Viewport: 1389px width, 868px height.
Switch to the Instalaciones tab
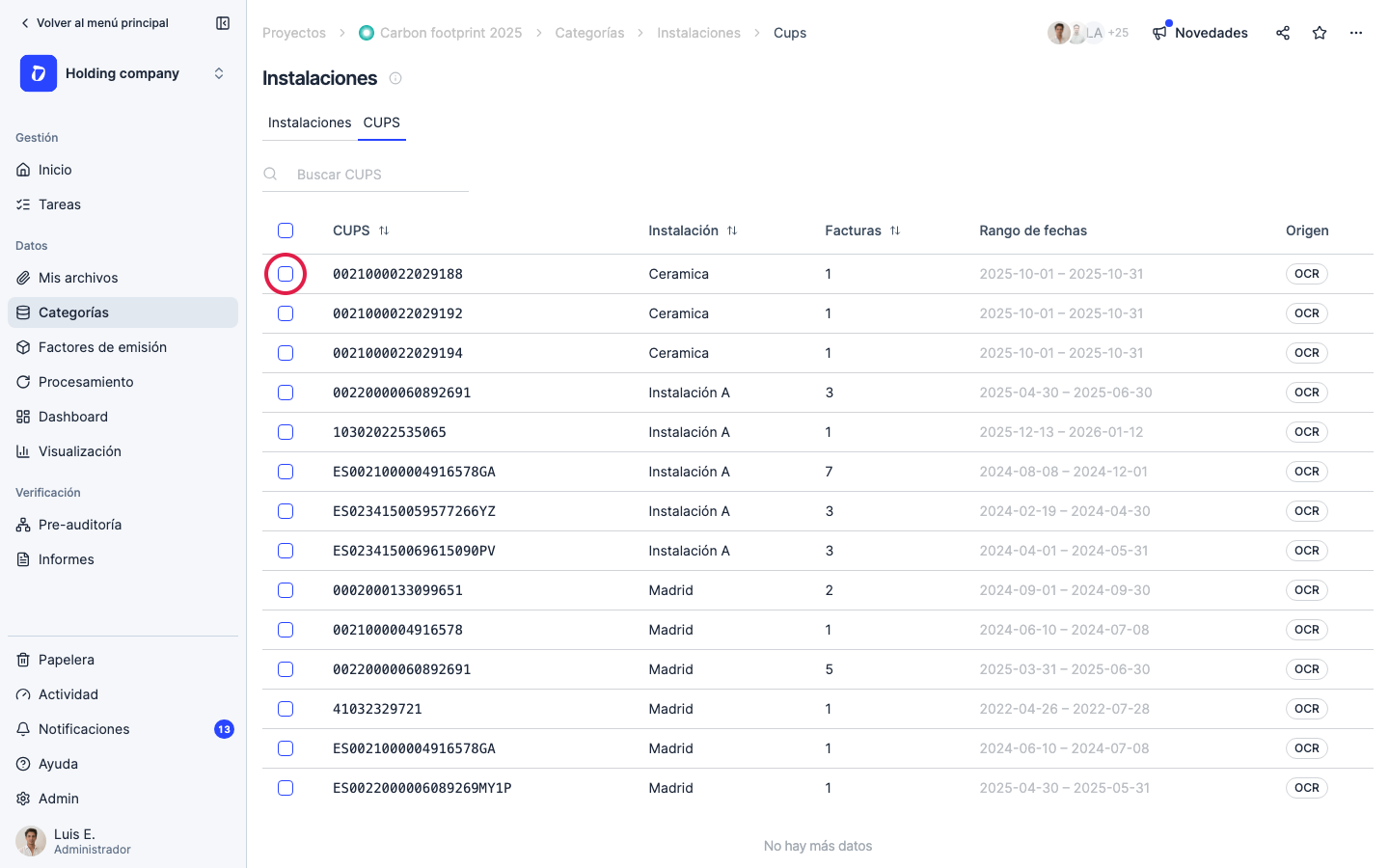point(310,122)
